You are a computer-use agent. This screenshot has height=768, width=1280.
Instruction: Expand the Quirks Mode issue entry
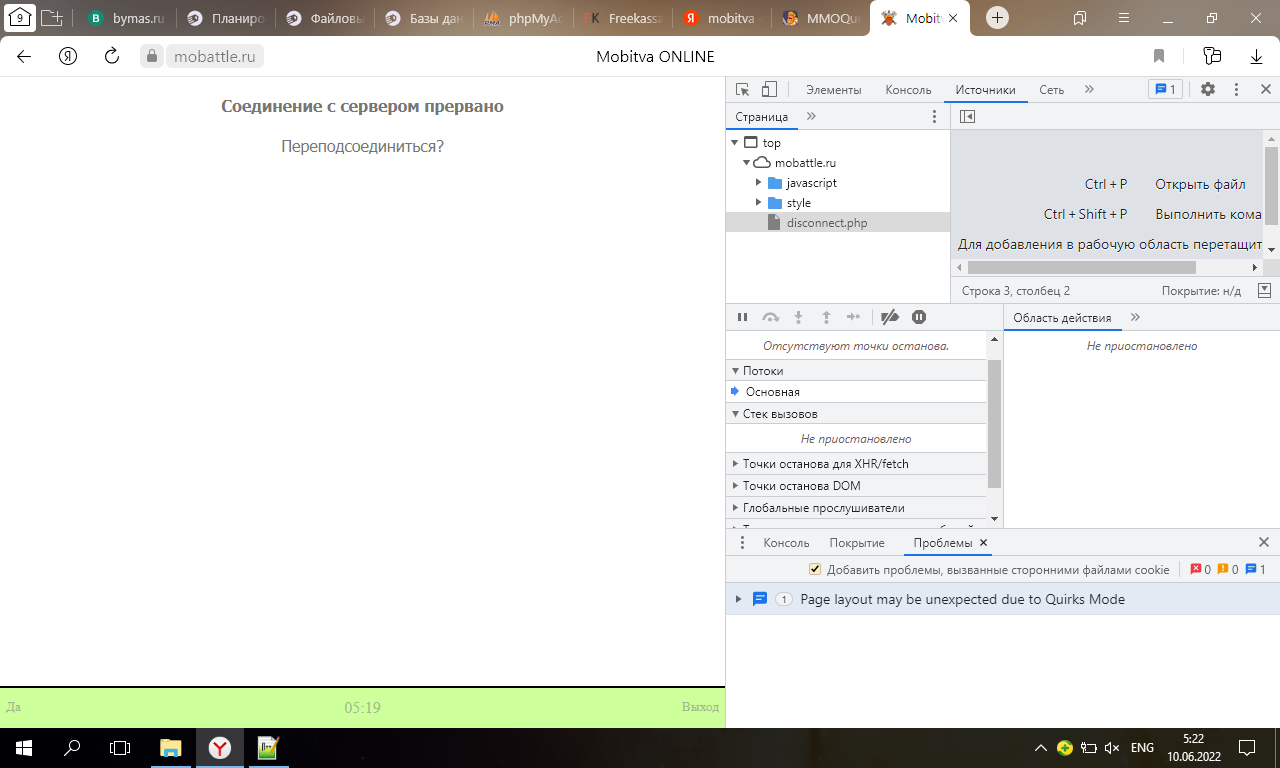coord(739,599)
